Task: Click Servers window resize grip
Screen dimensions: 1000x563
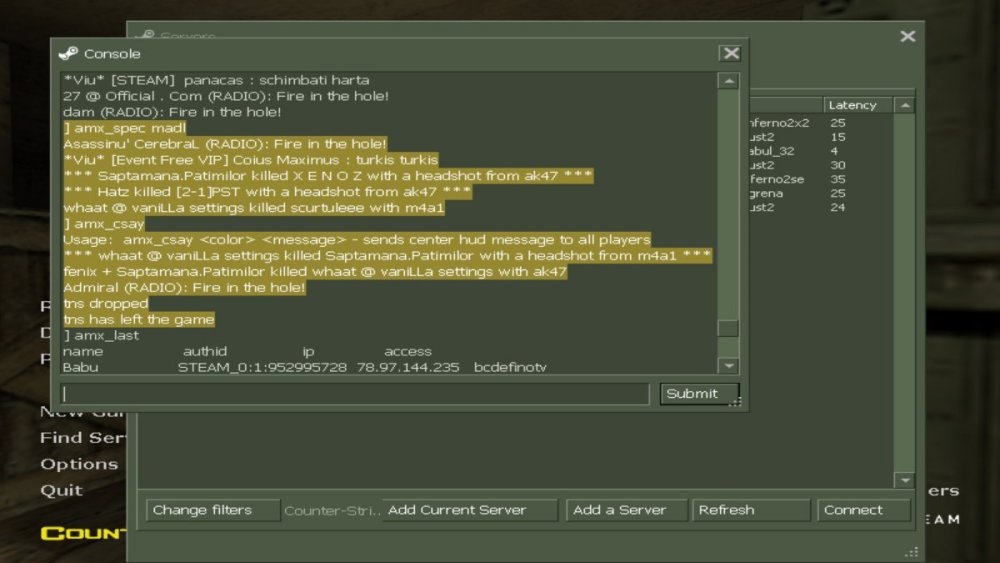Action: (x=912, y=552)
